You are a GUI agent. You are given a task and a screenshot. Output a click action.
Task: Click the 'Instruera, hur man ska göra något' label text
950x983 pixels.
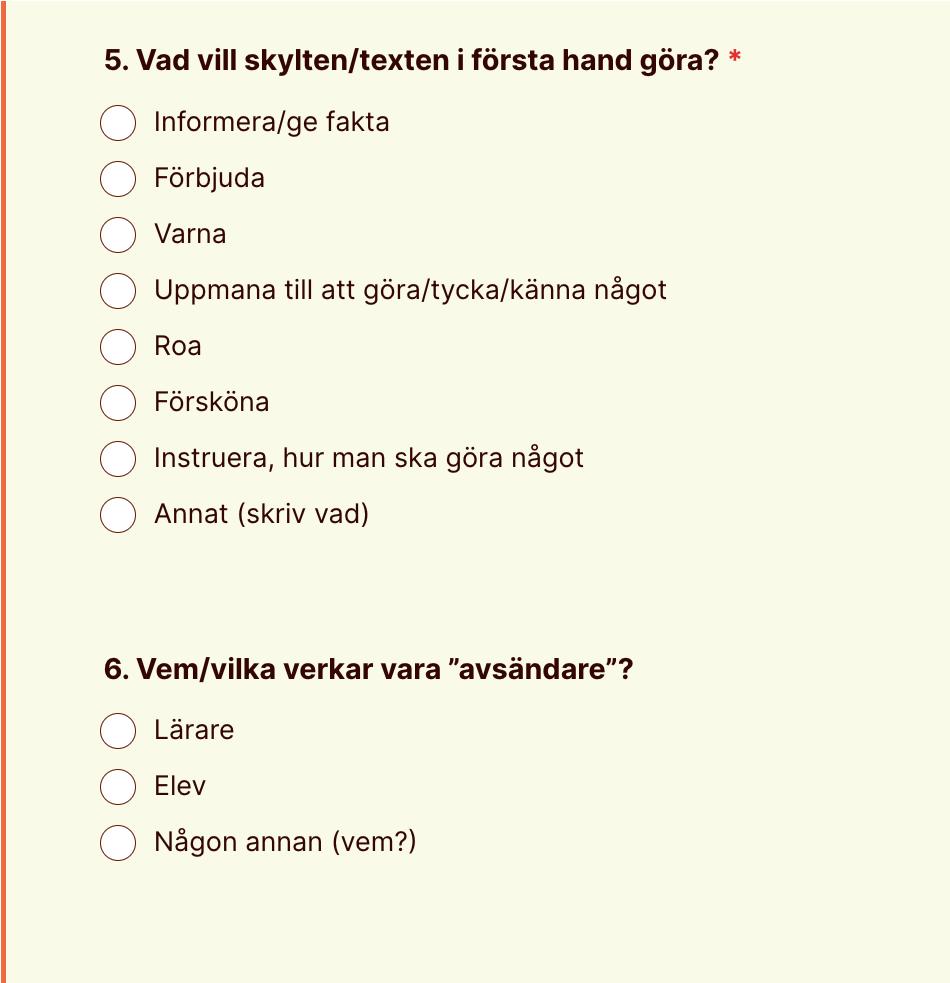[369, 458]
